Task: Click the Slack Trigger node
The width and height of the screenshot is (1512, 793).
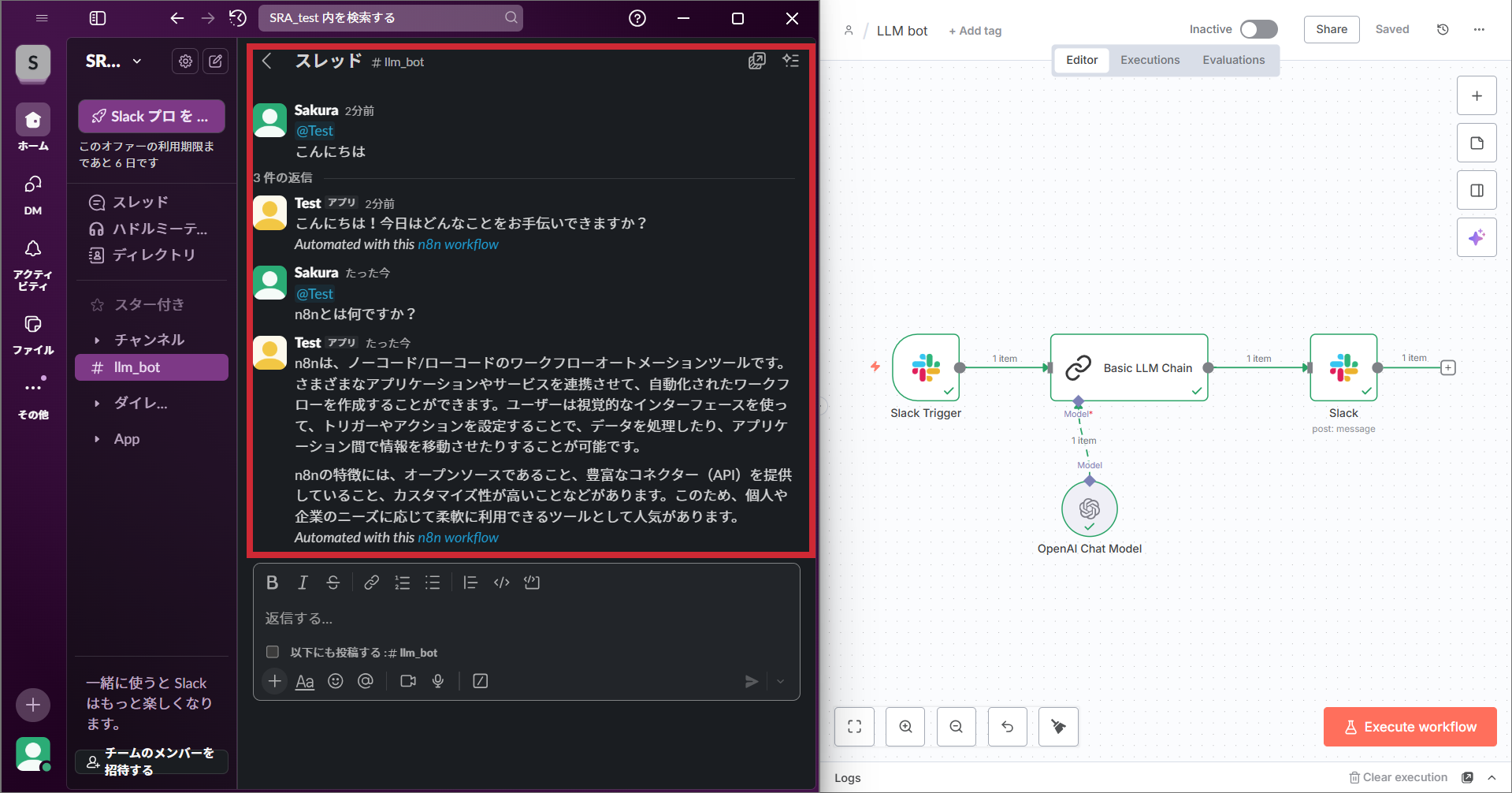Action: pos(926,367)
